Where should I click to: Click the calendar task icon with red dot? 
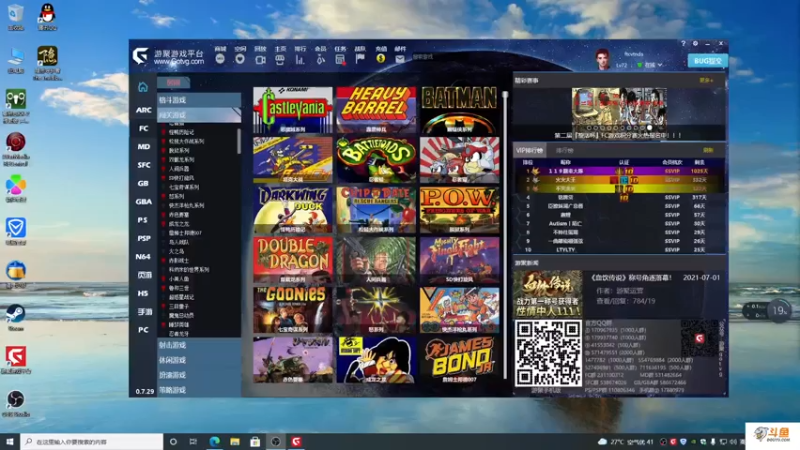(340, 60)
